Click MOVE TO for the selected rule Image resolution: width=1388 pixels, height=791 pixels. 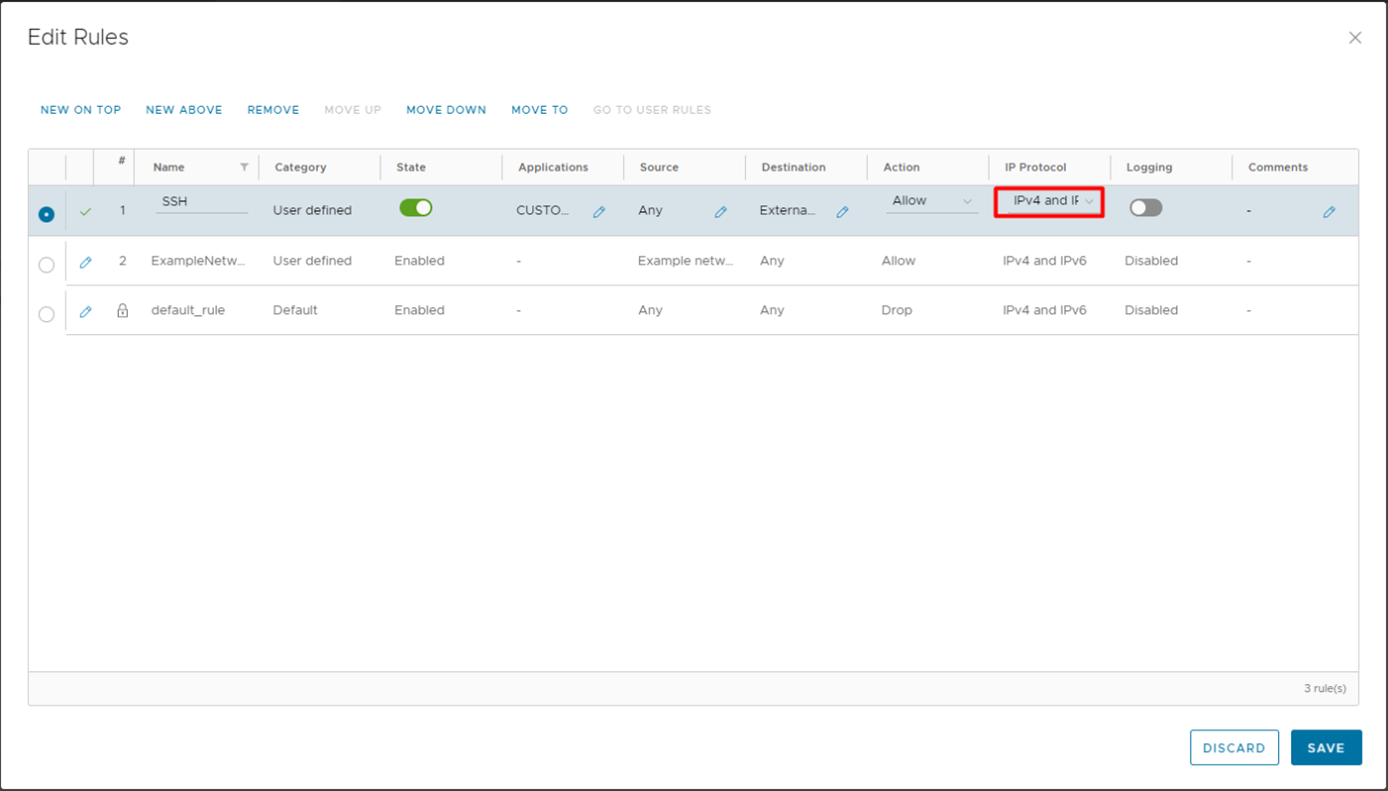539,110
